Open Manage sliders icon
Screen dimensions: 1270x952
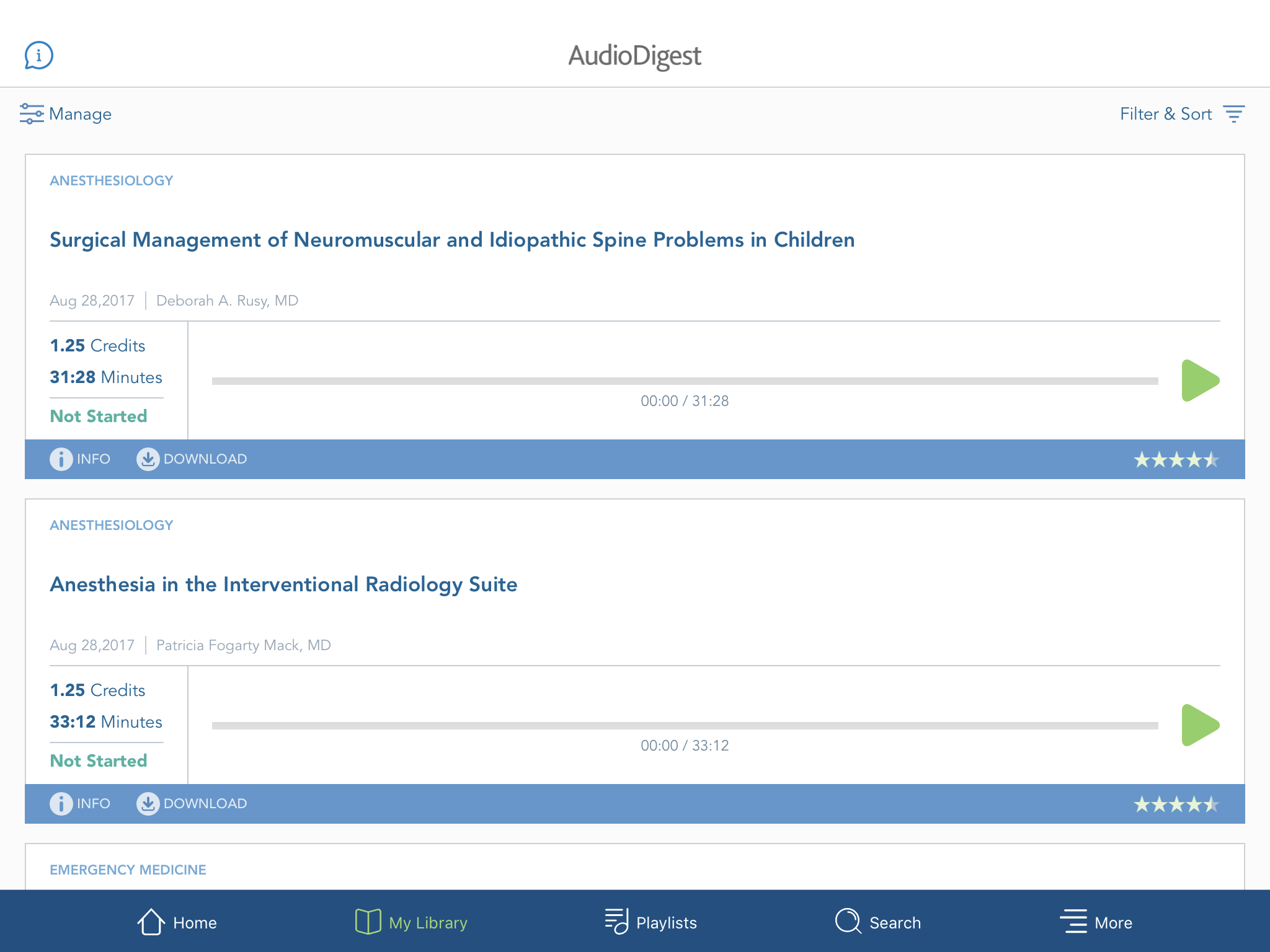coord(31,114)
